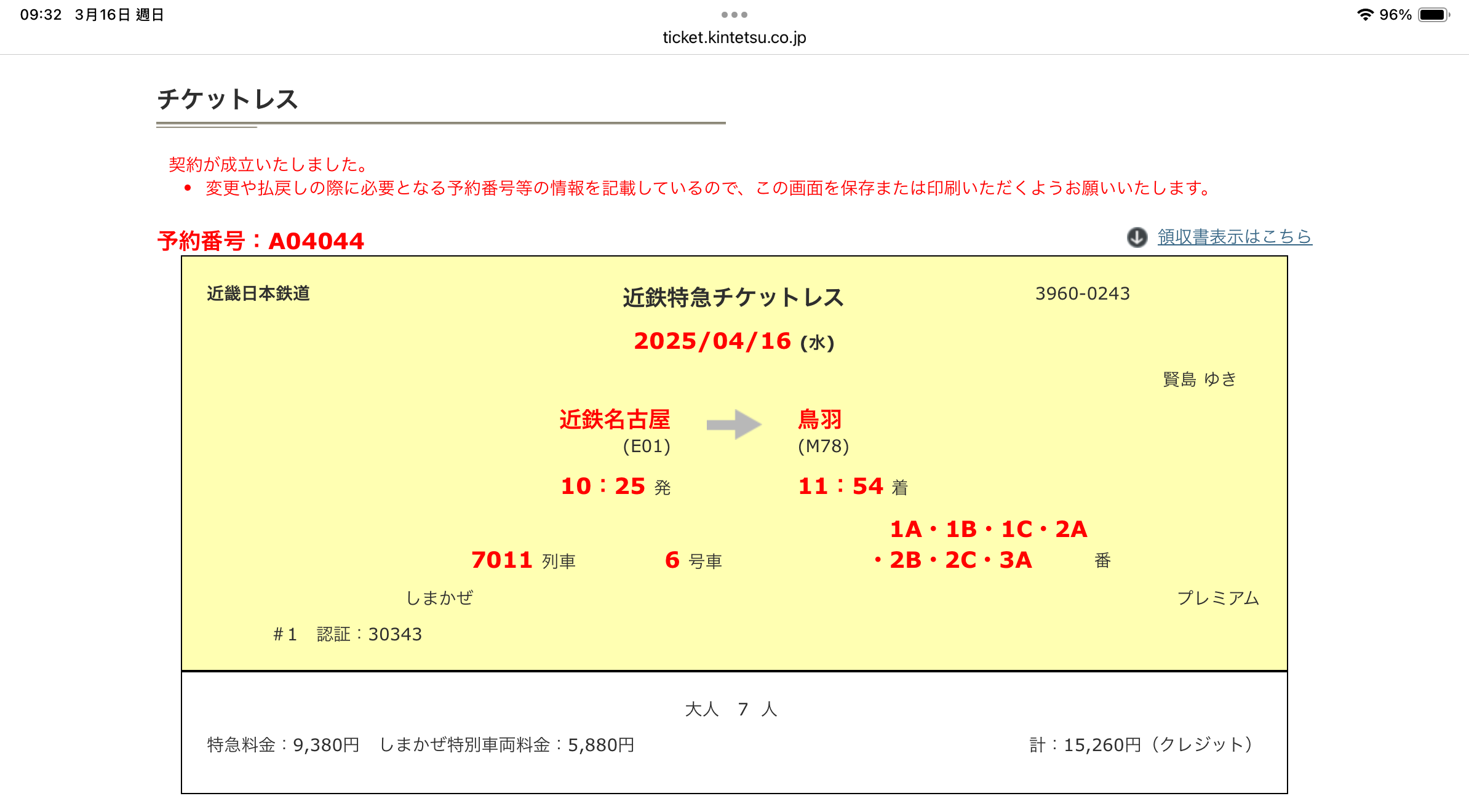Select the express fare 特急料金：9,380円

point(283,745)
